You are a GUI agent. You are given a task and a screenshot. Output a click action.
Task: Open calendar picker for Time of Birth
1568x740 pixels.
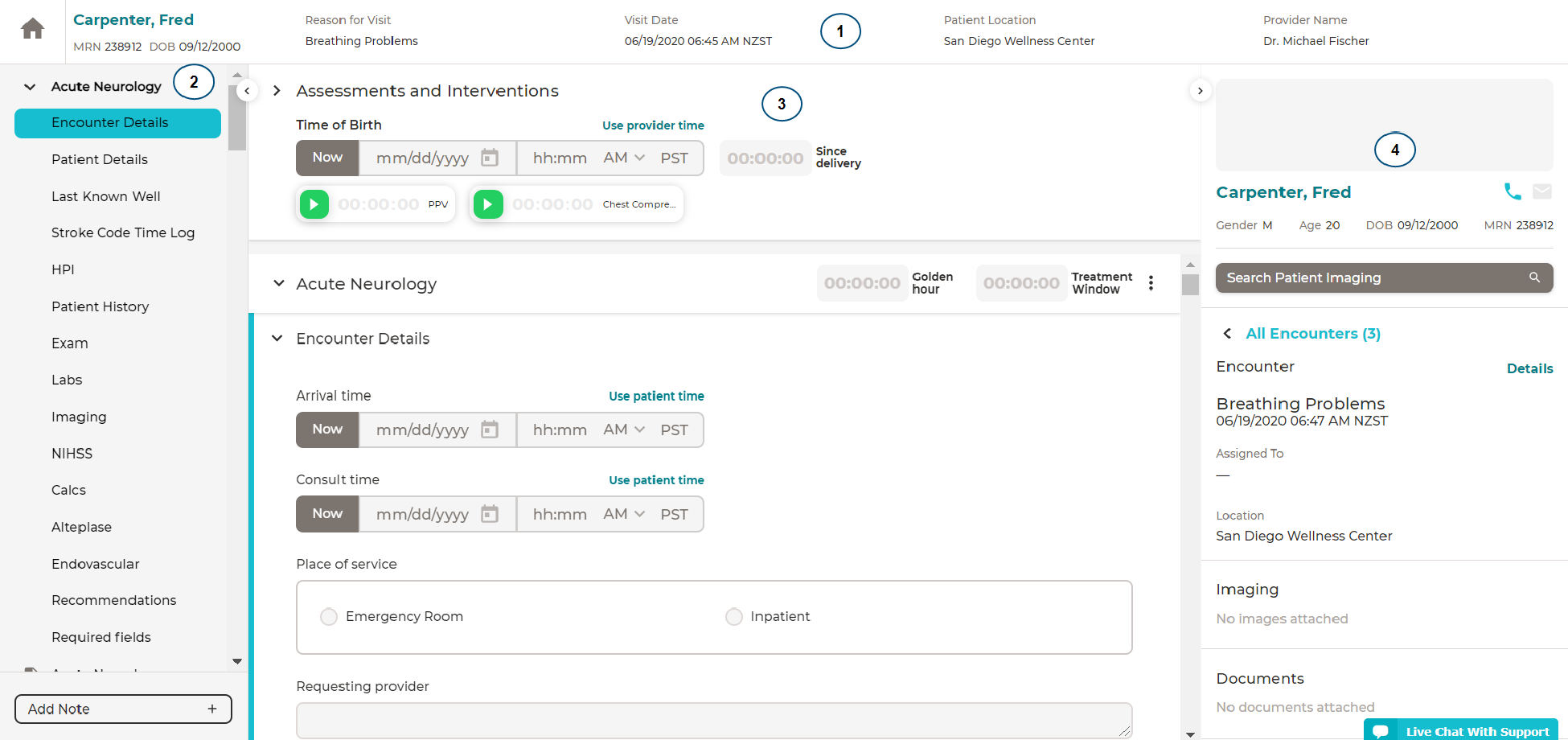pos(490,158)
